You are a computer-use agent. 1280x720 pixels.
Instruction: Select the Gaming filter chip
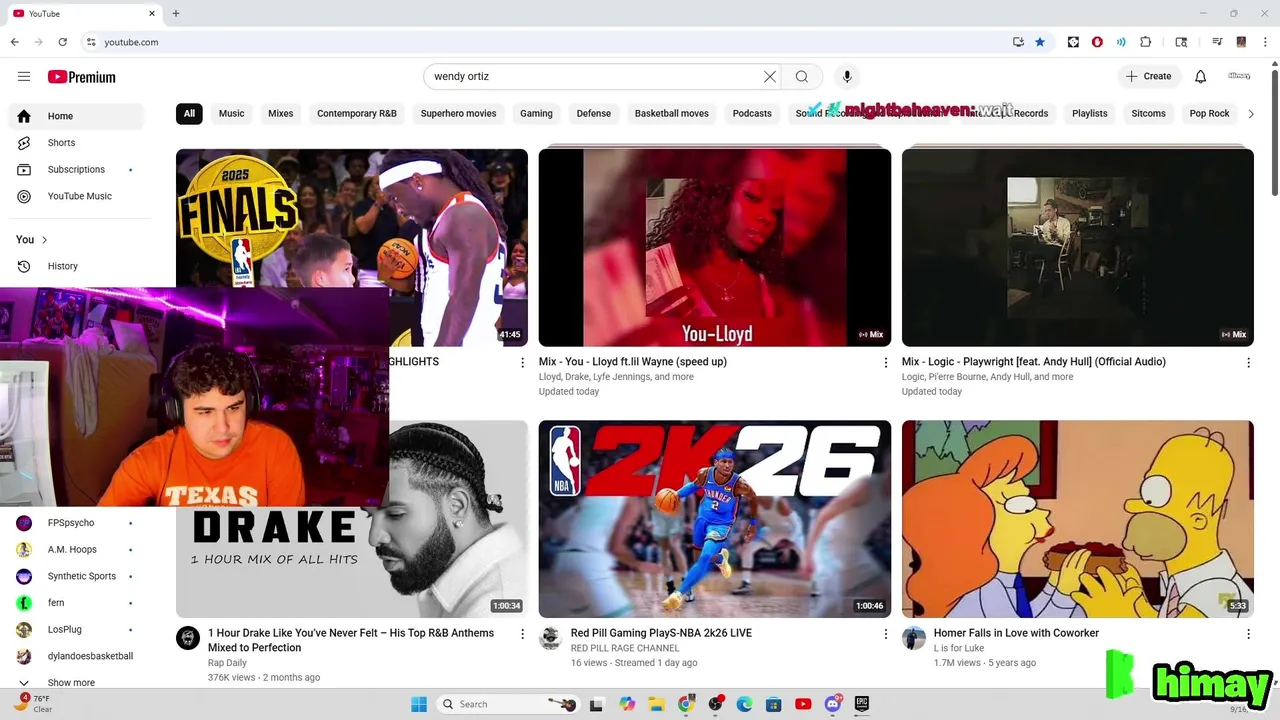(x=536, y=113)
